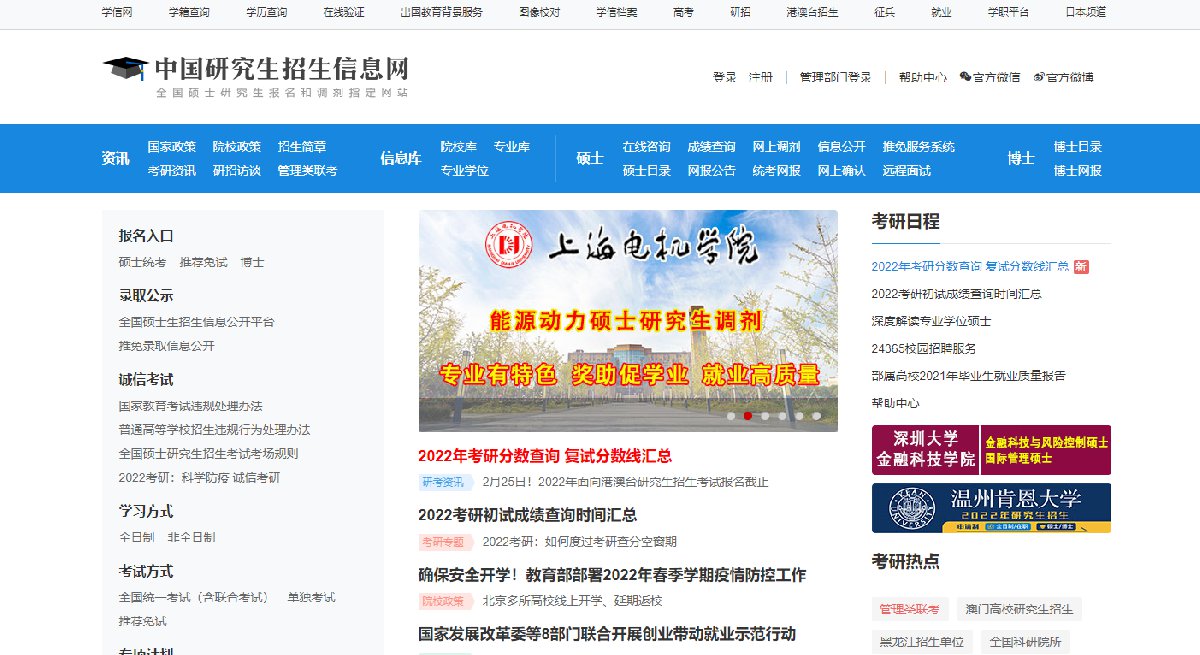
Task: Open 深度解读专业学位硕士 in 考研日程
Action: click(x=932, y=321)
